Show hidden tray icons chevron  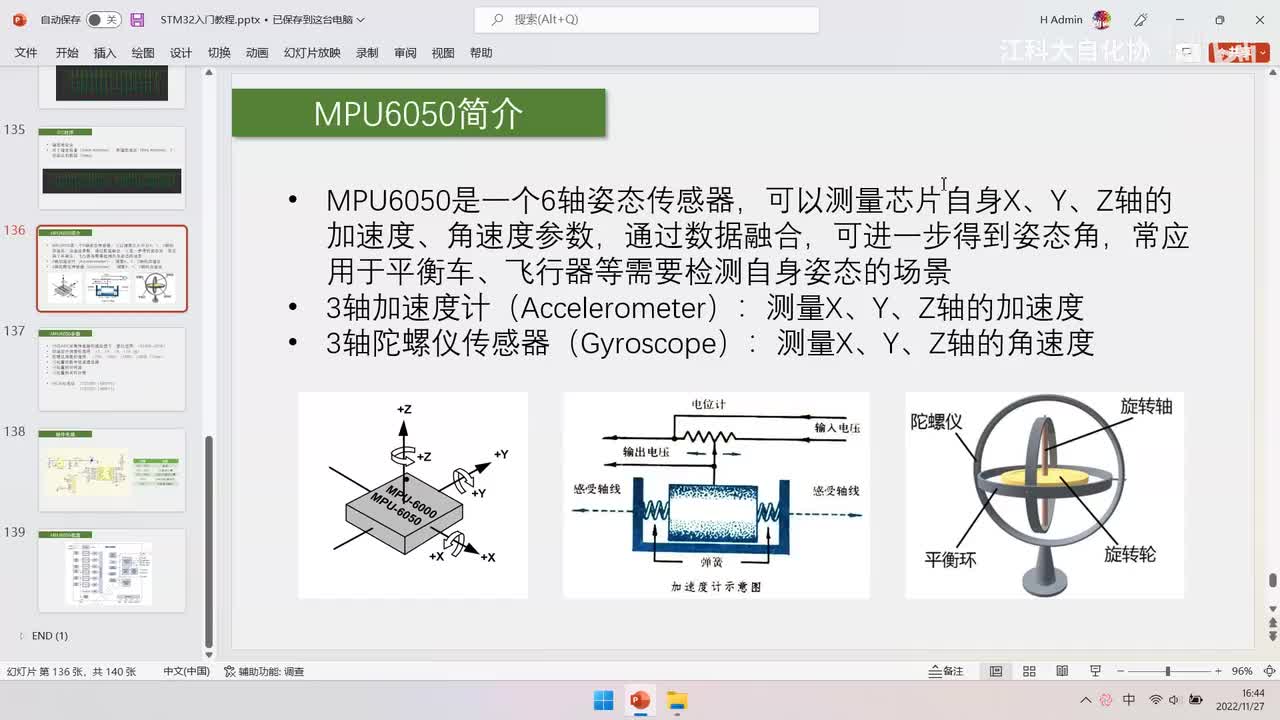coord(1086,700)
